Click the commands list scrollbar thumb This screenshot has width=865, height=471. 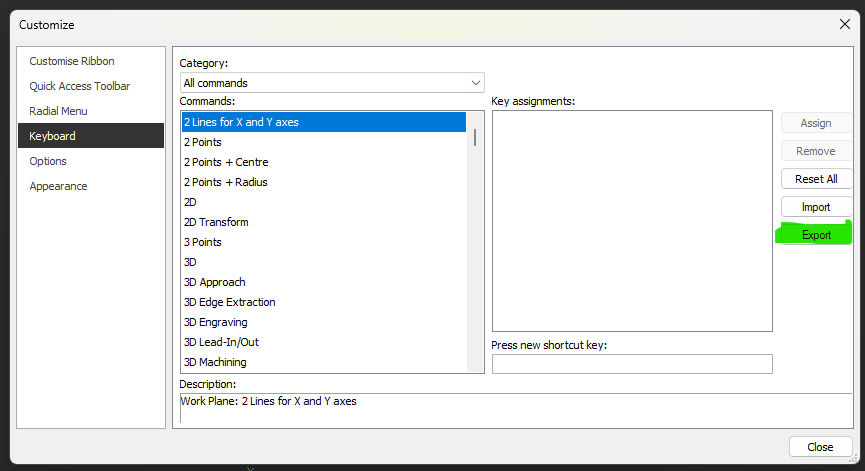[475, 138]
